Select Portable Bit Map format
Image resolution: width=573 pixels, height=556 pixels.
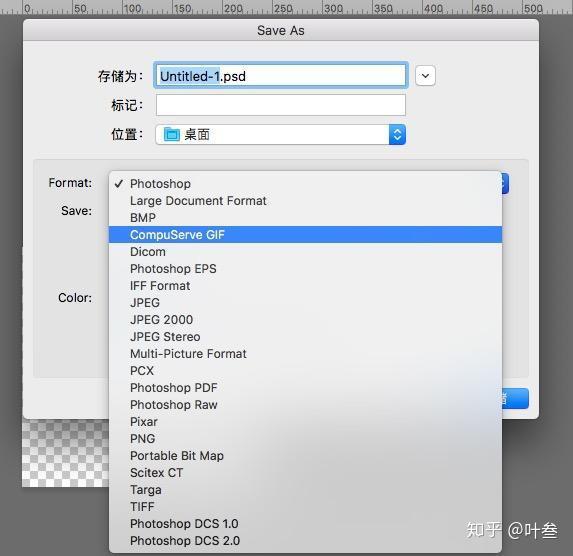click(x=305, y=455)
